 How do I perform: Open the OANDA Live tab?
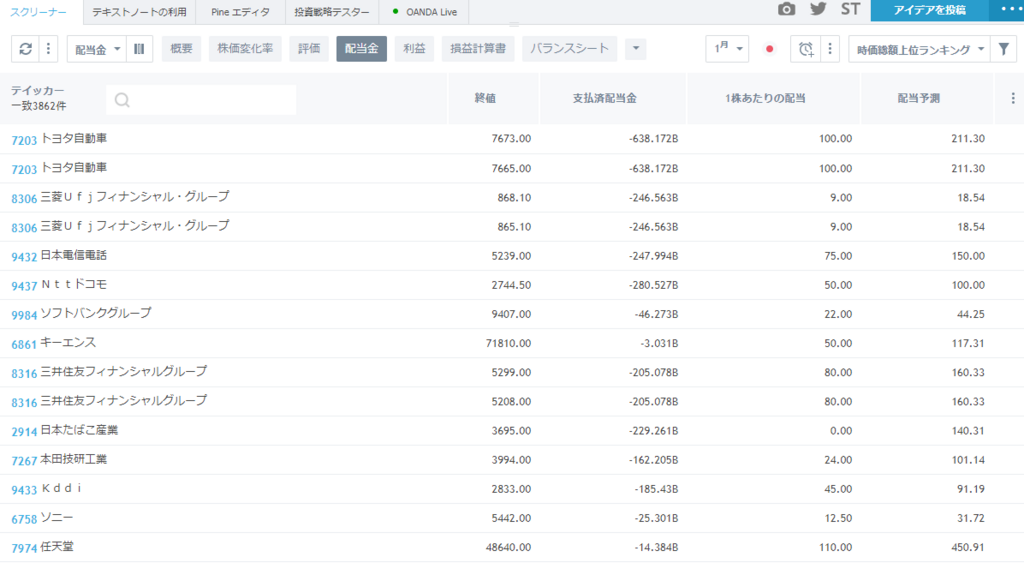424,12
